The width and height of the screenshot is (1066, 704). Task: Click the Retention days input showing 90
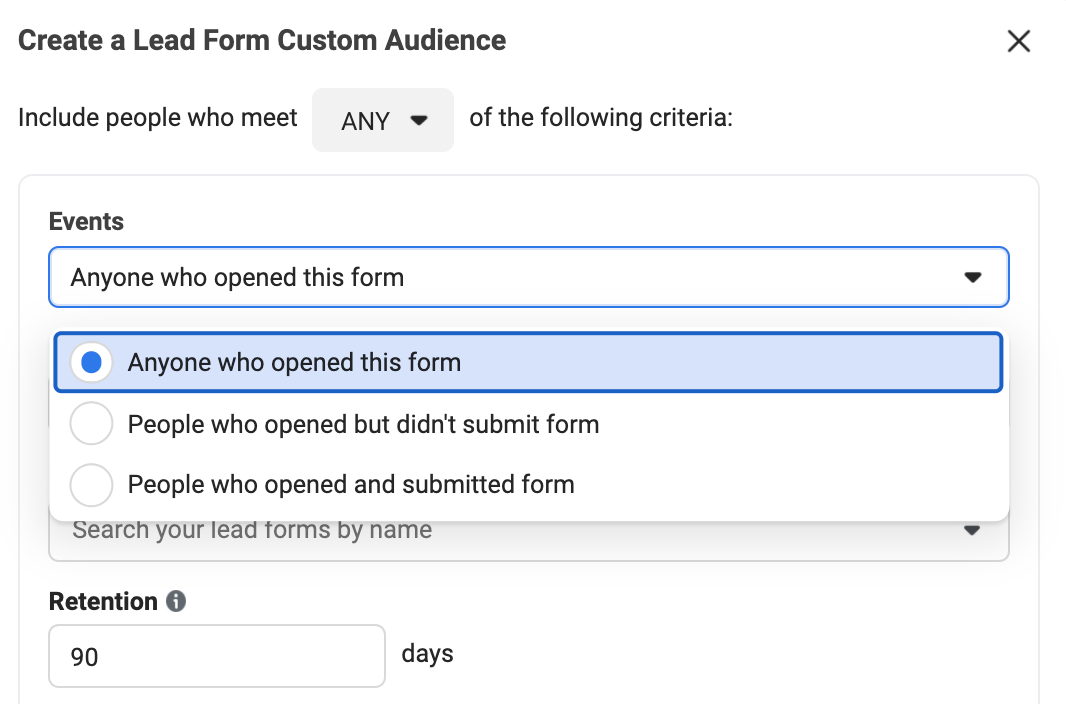click(216, 657)
